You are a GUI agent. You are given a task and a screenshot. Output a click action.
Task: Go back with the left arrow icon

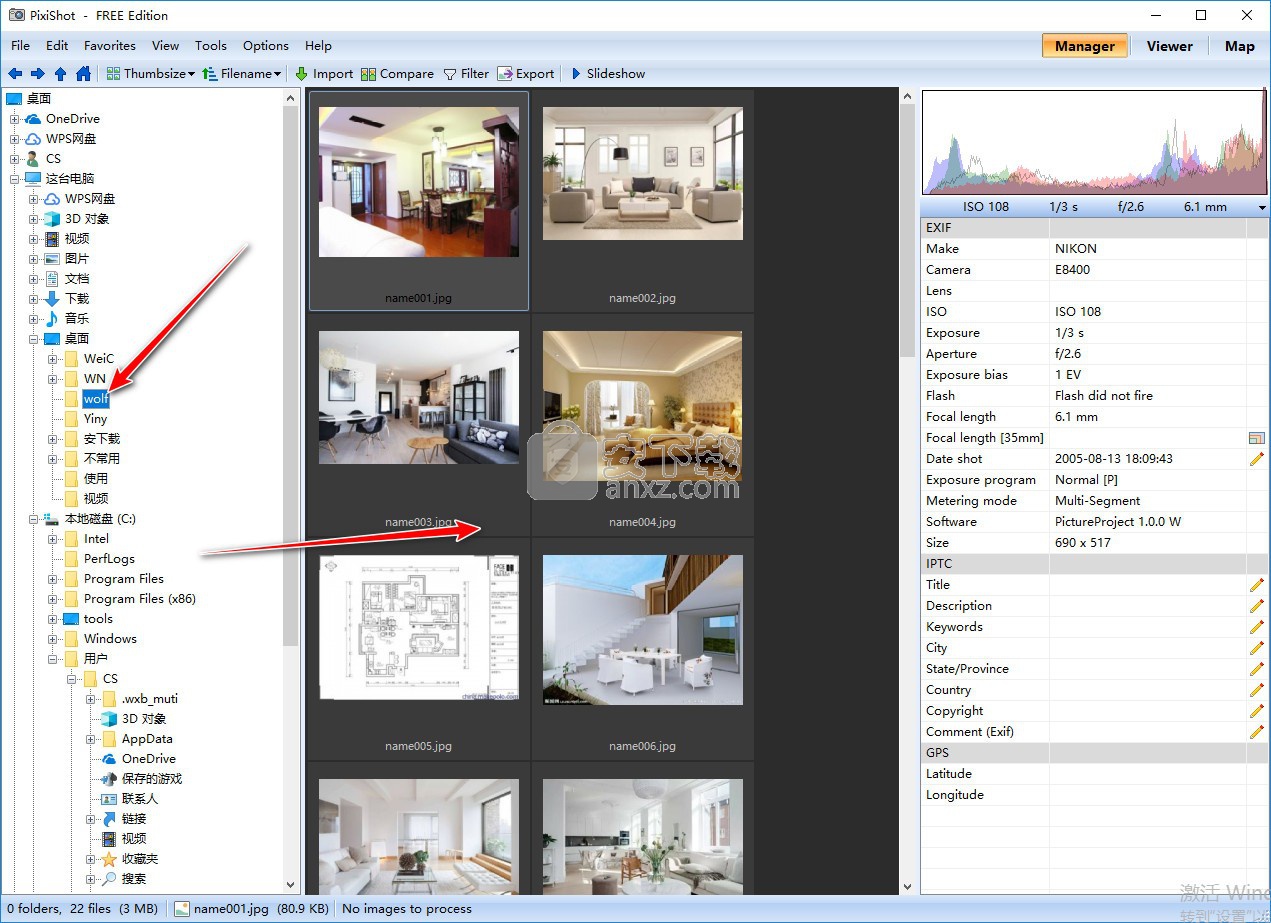pos(15,74)
